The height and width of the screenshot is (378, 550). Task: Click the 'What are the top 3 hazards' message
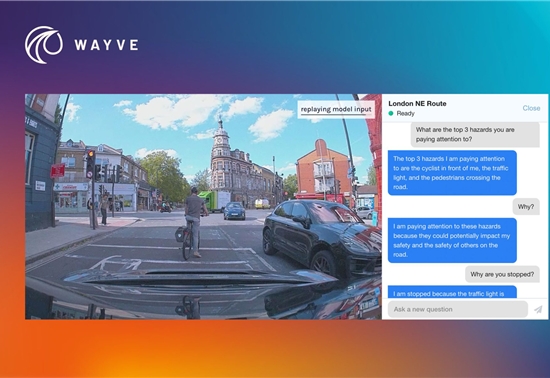coord(475,134)
